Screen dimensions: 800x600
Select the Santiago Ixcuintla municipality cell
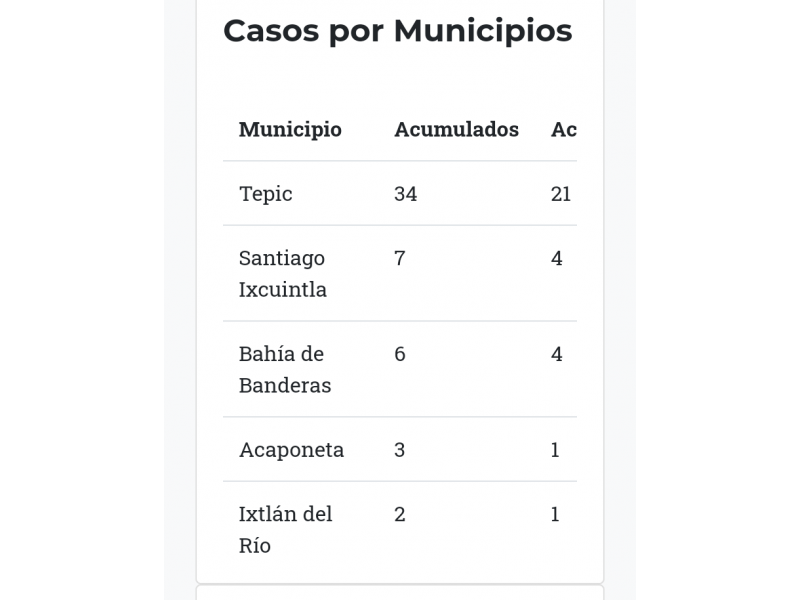pos(283,274)
